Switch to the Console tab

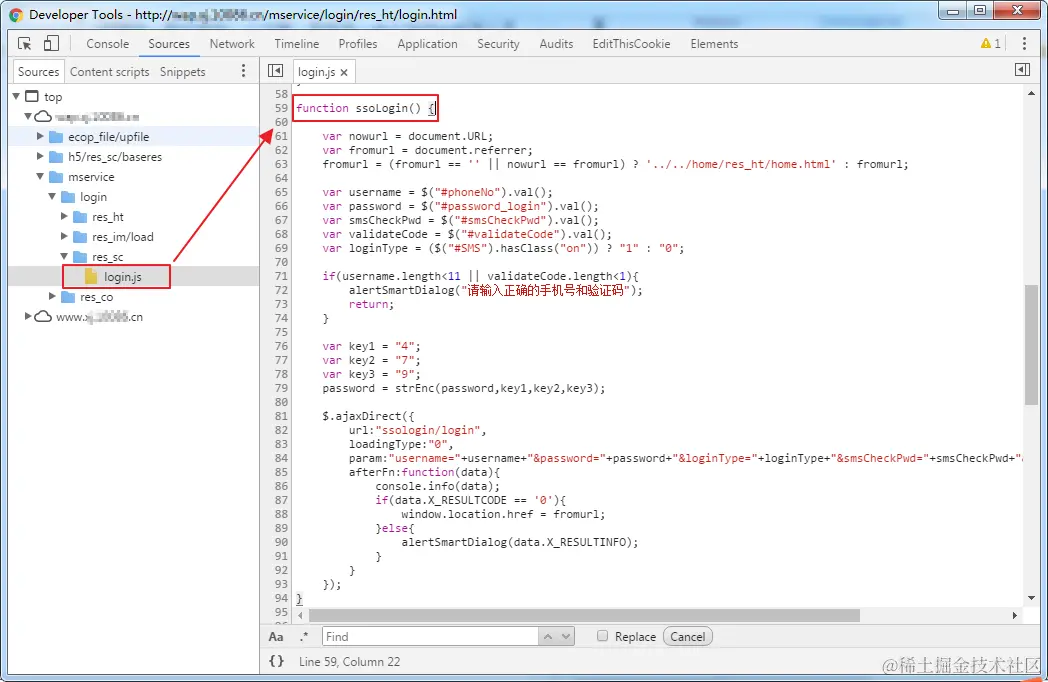coord(108,43)
